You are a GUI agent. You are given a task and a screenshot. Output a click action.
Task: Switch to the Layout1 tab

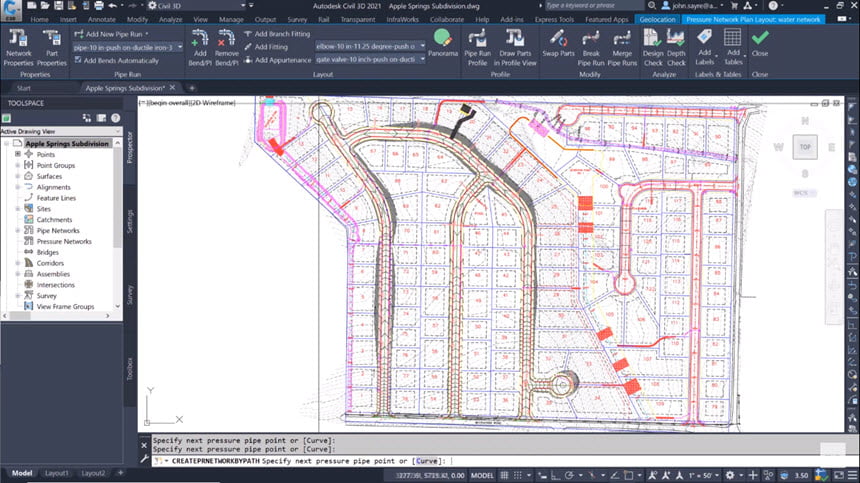[56, 473]
